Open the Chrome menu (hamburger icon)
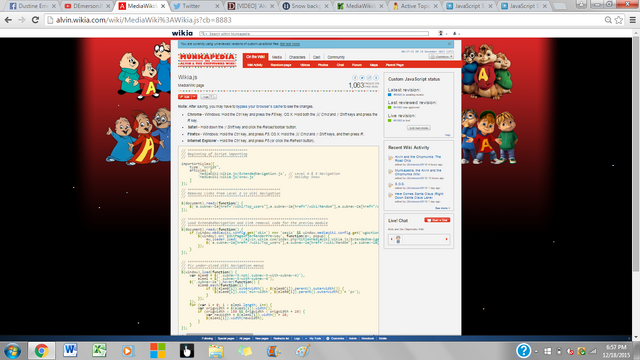 coord(632,20)
